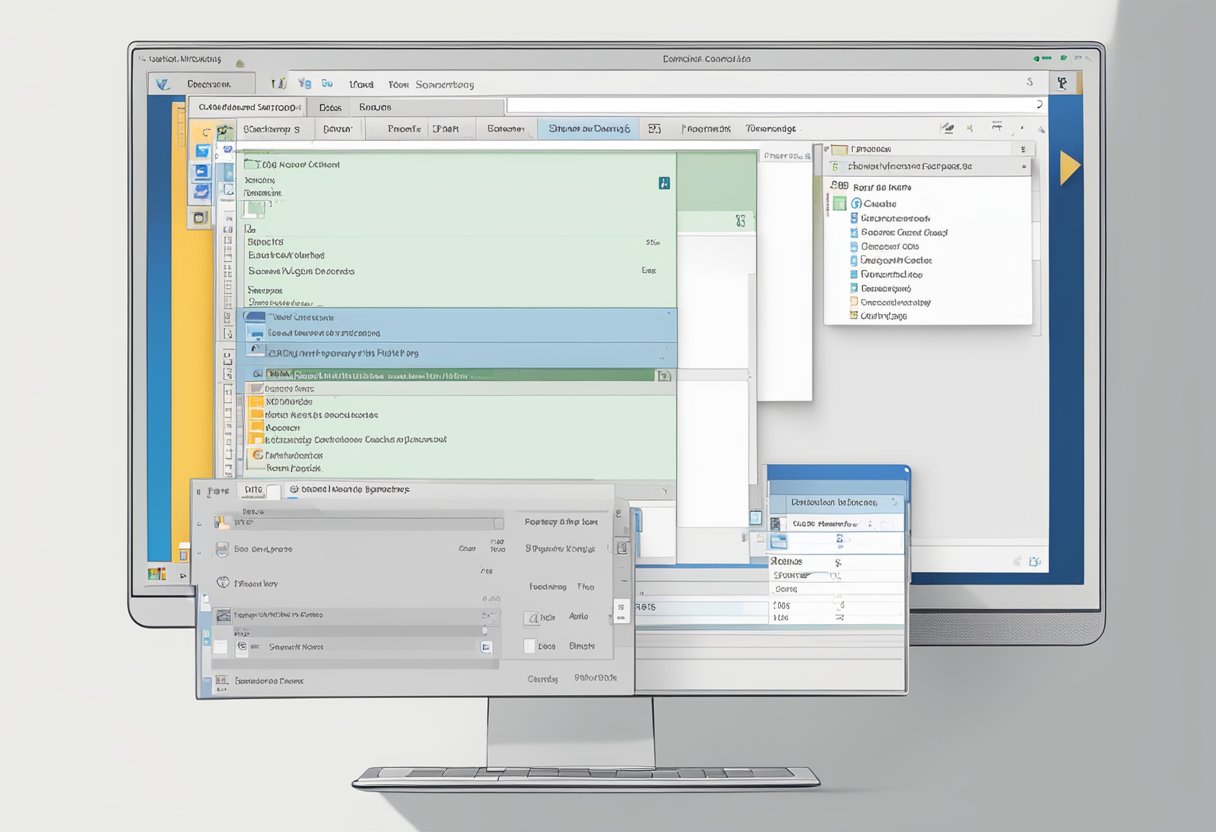Click the bottom-left text button in gray dialog's right column
Viewport: 1216px width, 832px height.
[542, 678]
